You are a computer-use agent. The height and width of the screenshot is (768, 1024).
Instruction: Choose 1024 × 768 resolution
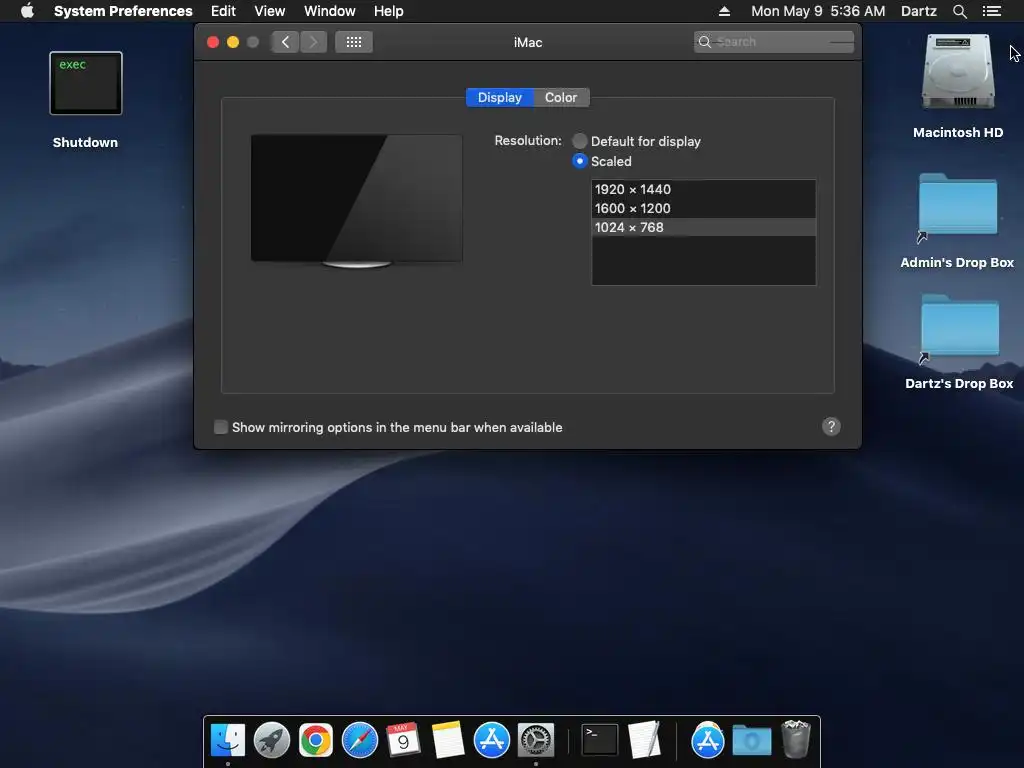point(703,227)
